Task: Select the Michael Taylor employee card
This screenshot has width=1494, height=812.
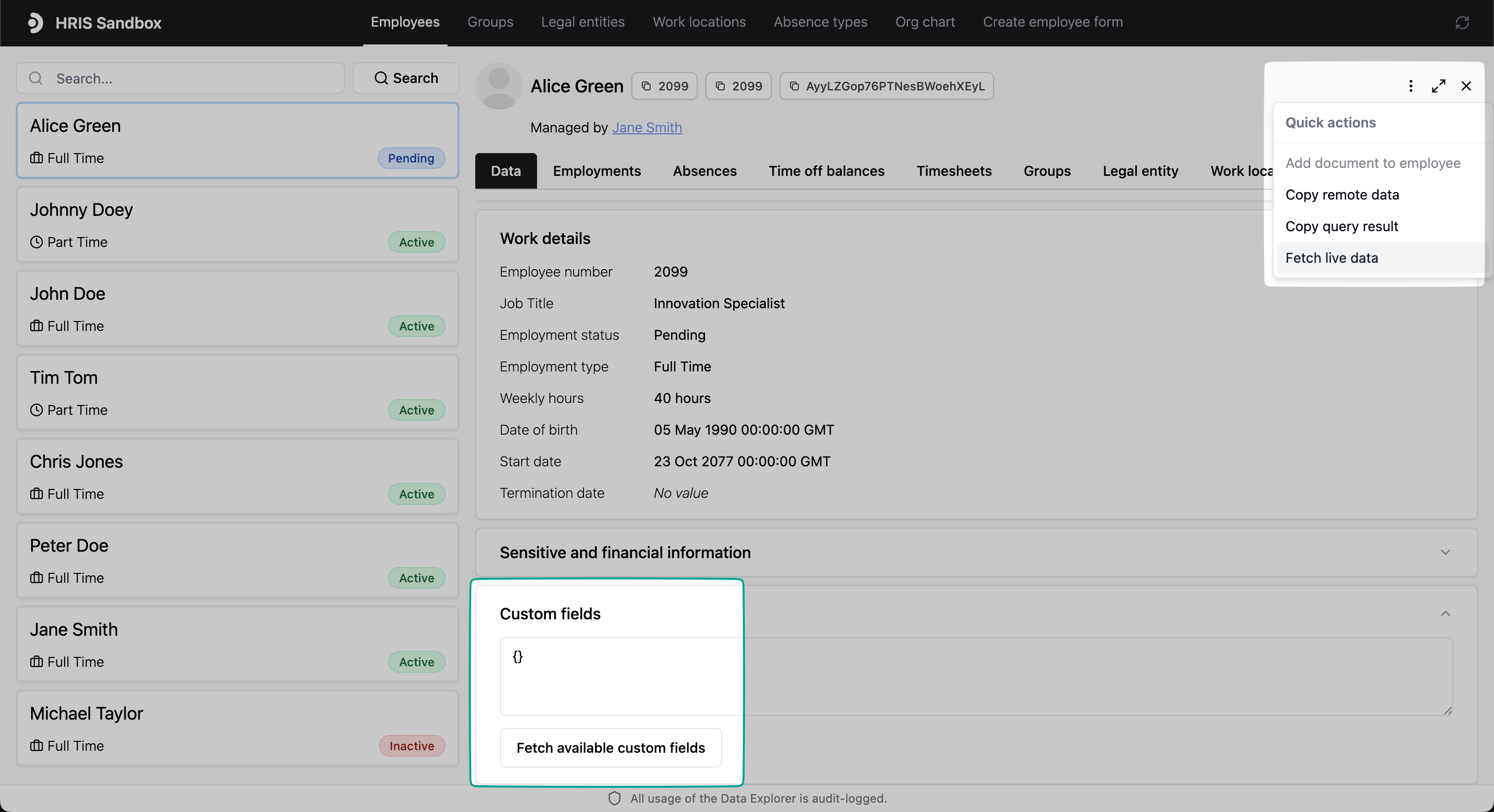Action: click(237, 729)
